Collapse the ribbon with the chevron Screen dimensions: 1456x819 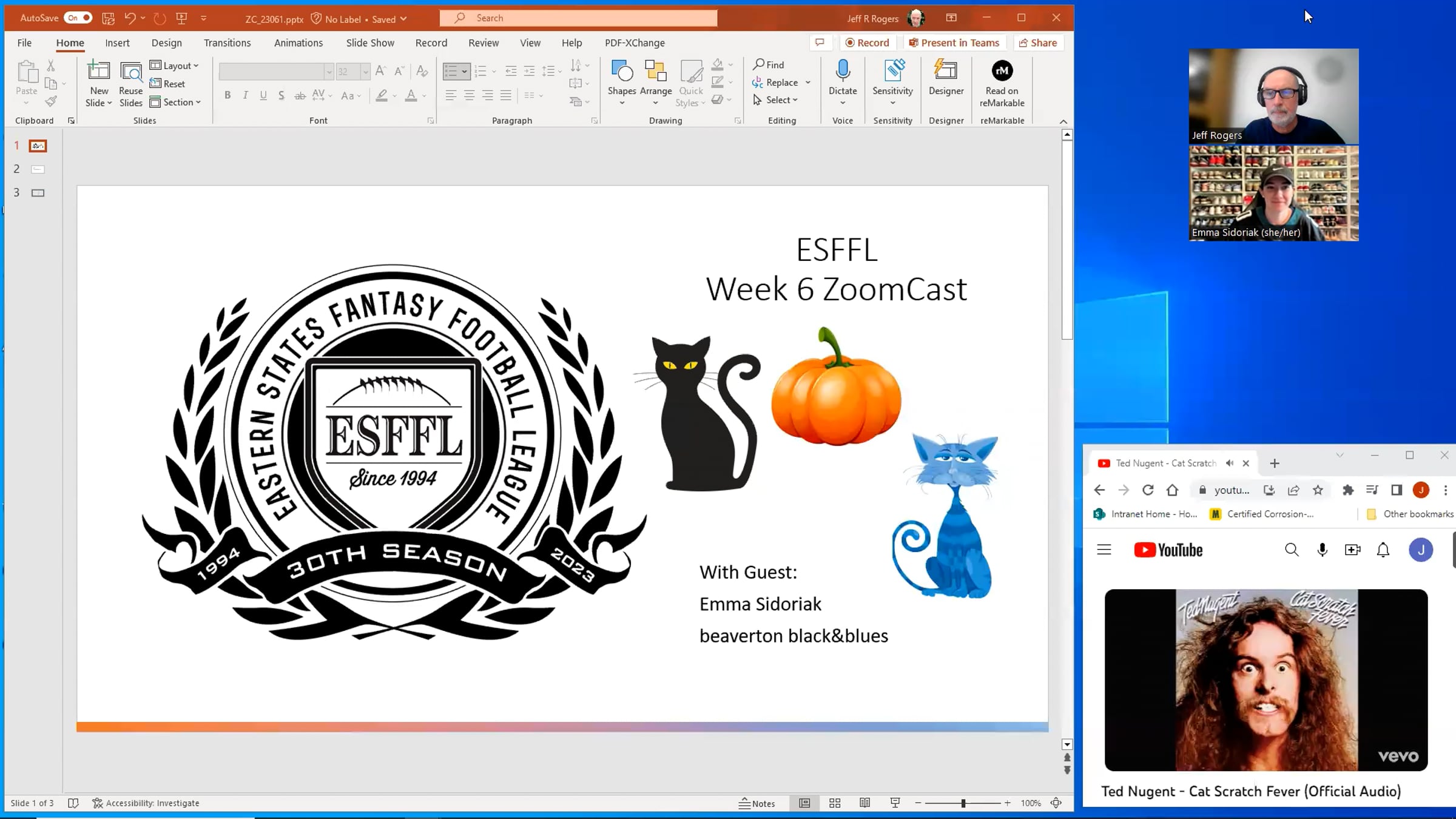1063,121
